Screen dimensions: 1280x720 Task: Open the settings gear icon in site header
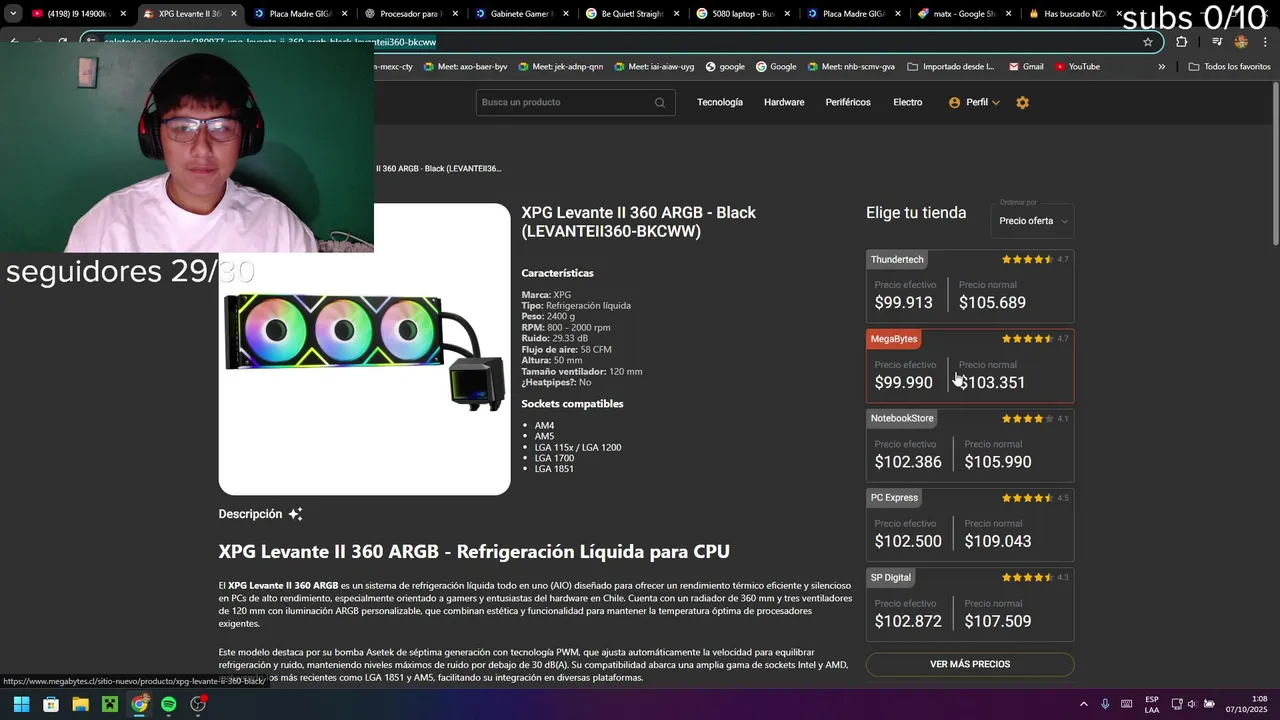click(x=1022, y=102)
